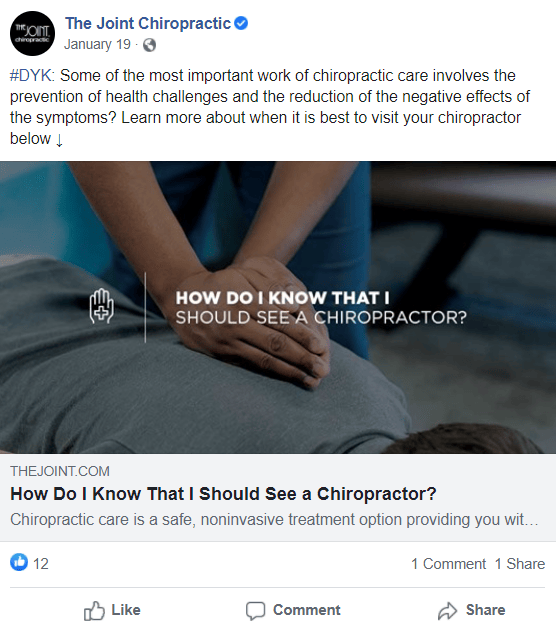Click the speech bubble Comment icon
Image resolution: width=556 pixels, height=626 pixels.
click(255, 611)
